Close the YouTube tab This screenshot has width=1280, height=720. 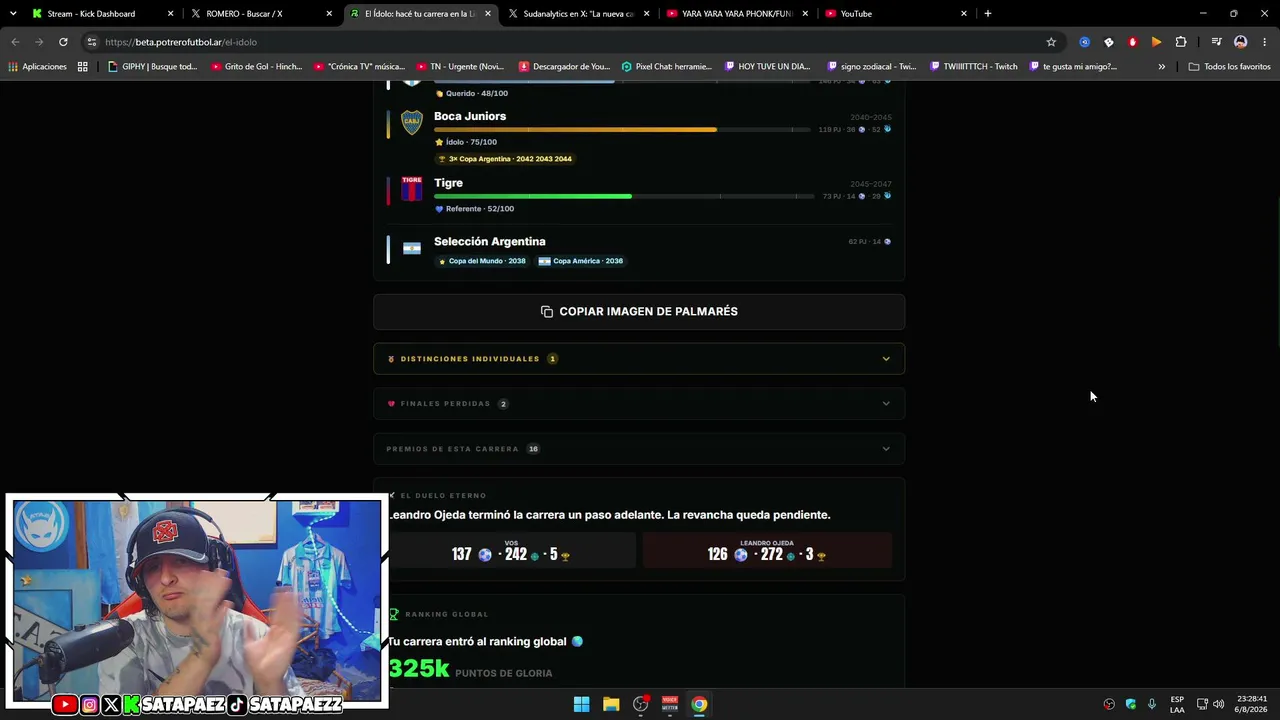click(964, 14)
